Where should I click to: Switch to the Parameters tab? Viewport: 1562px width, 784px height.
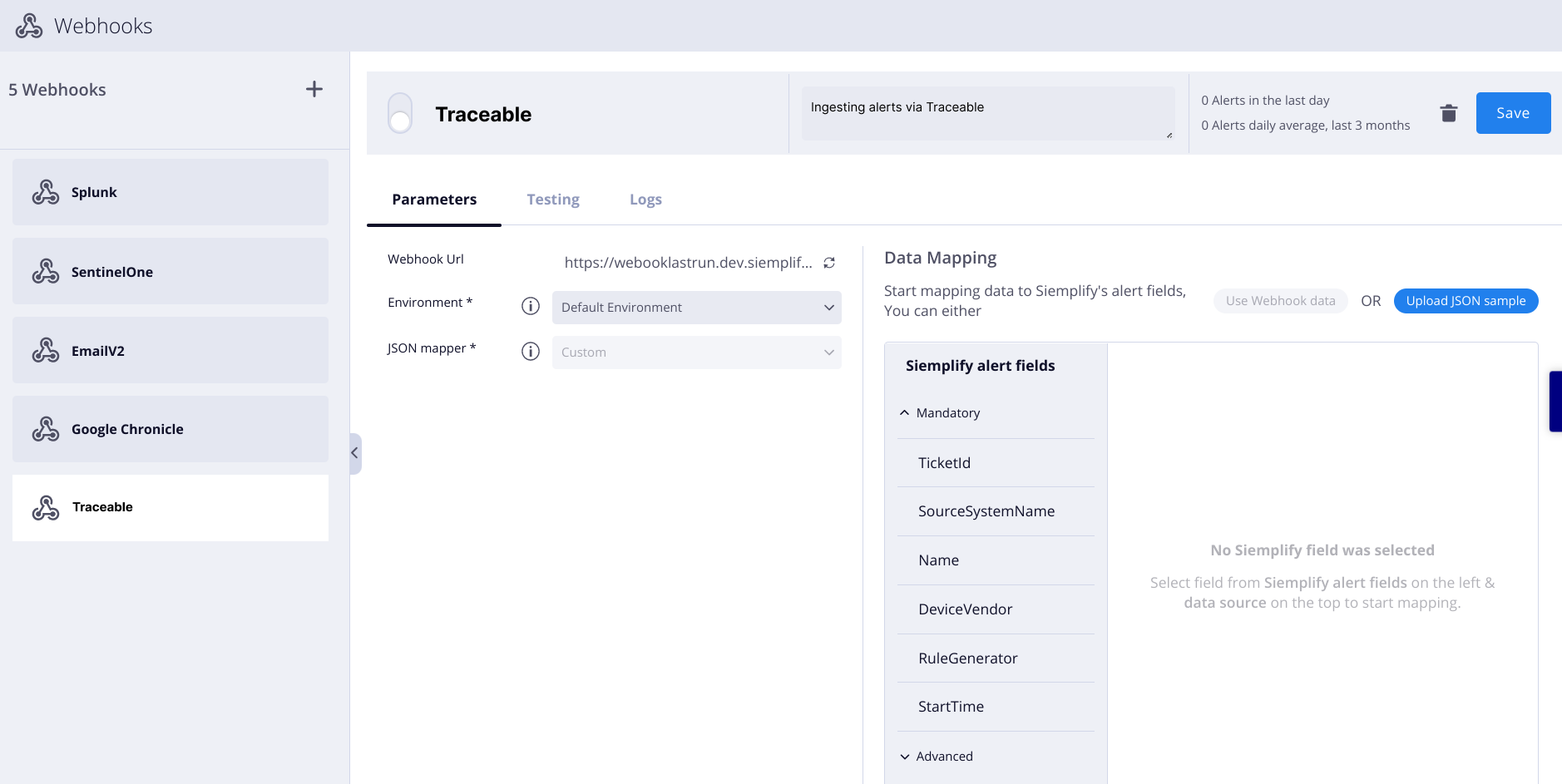434,200
